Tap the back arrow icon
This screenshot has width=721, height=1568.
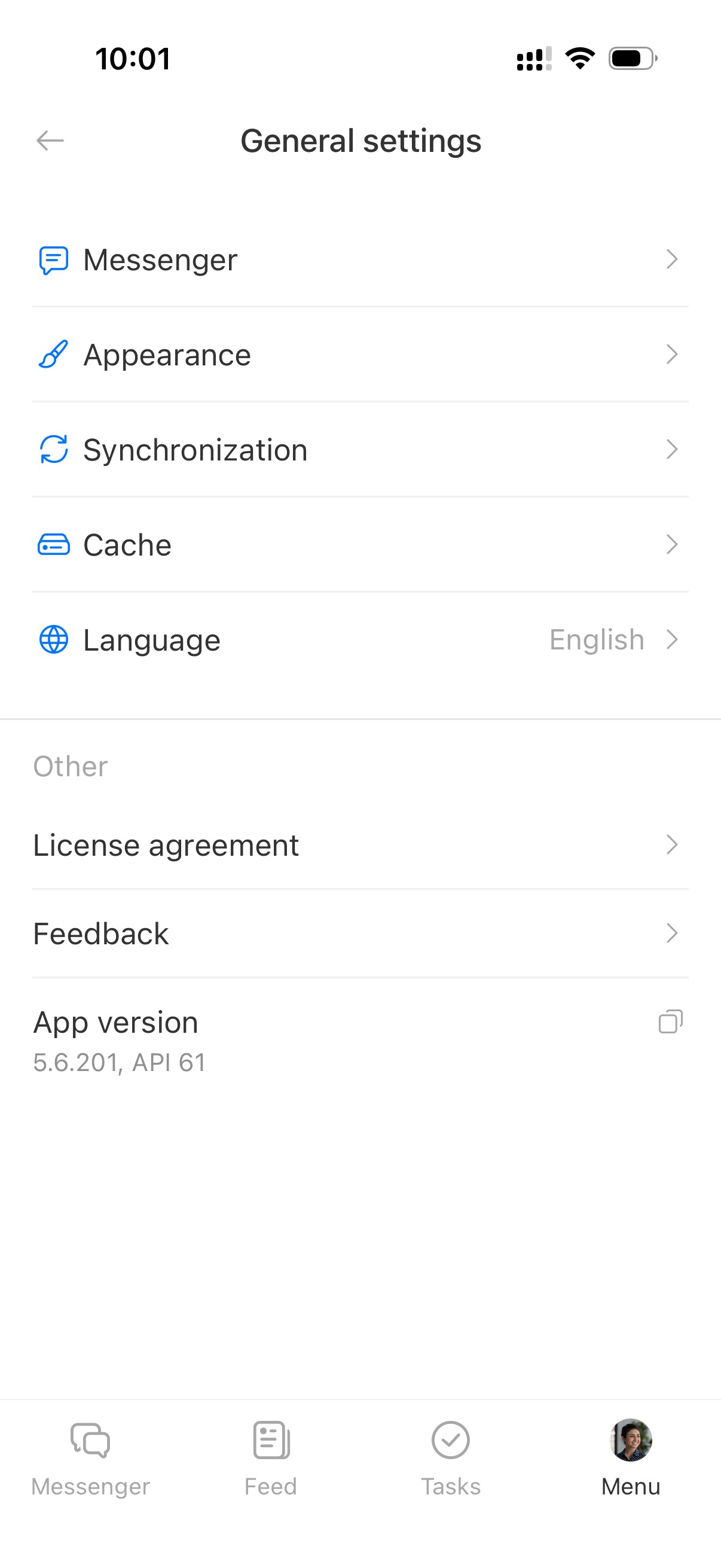tap(50, 141)
